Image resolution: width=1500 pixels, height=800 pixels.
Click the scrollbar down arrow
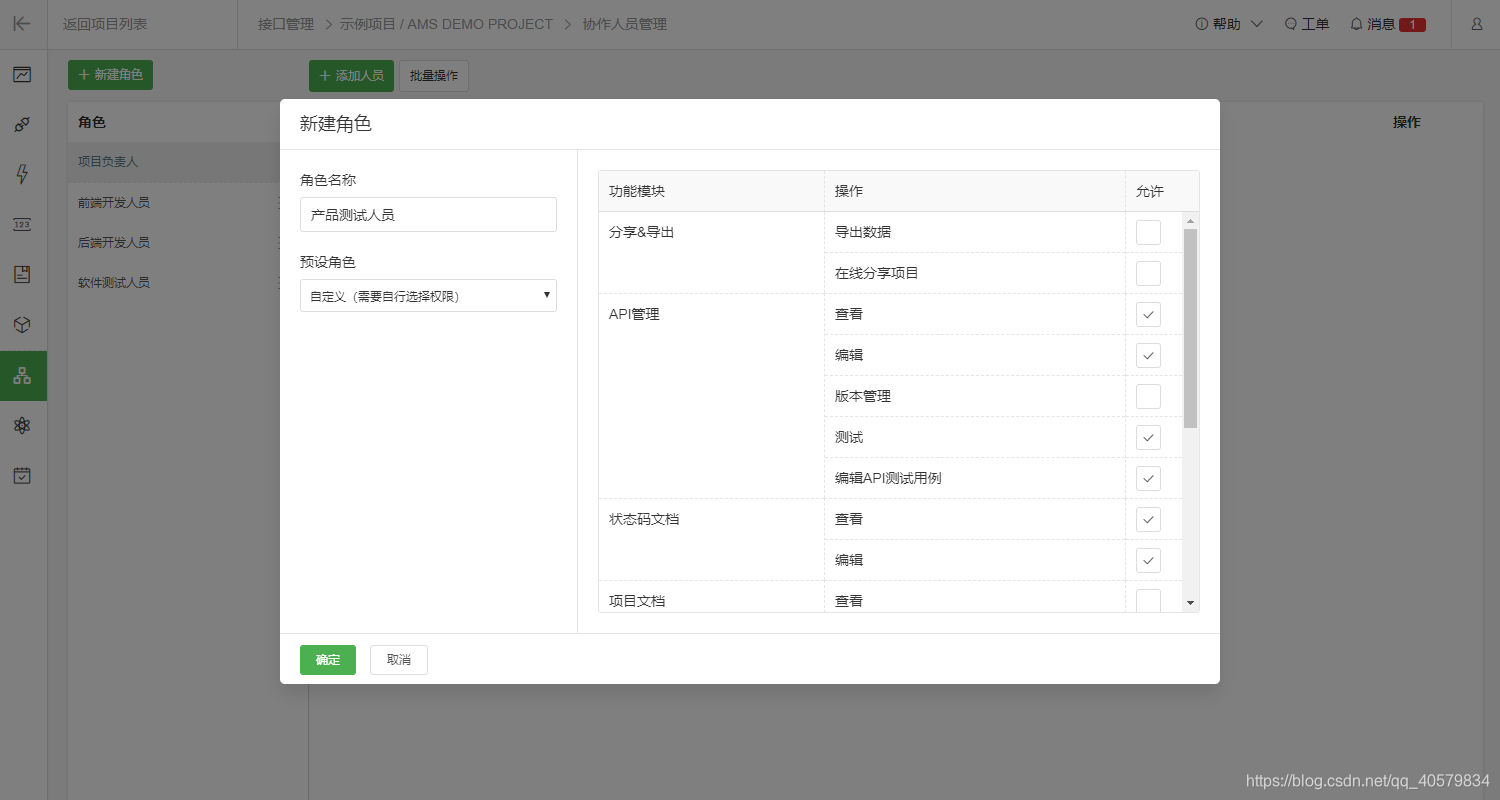(x=1190, y=602)
